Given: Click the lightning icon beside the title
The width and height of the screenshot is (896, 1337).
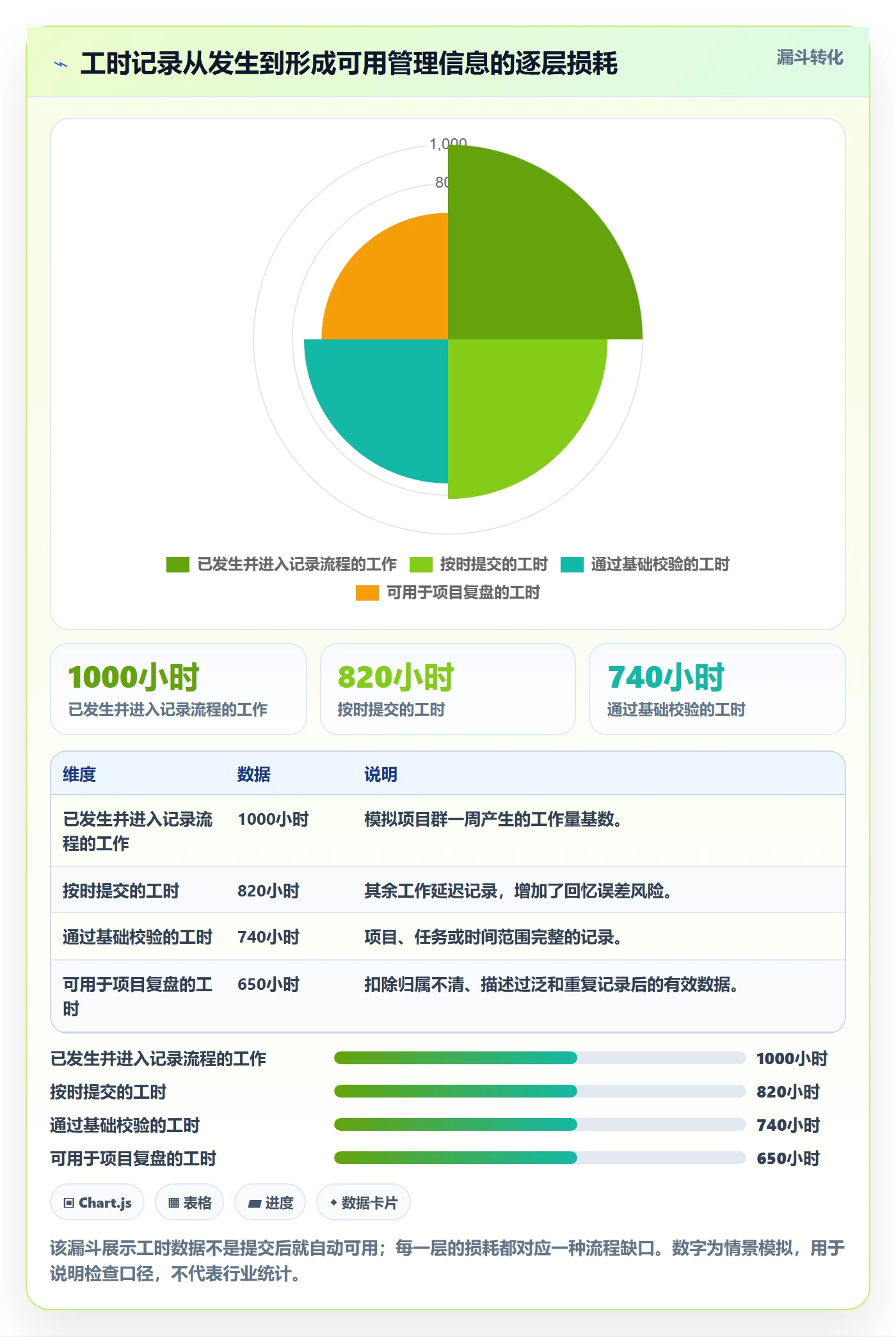Looking at the screenshot, I should pyautogui.click(x=61, y=64).
